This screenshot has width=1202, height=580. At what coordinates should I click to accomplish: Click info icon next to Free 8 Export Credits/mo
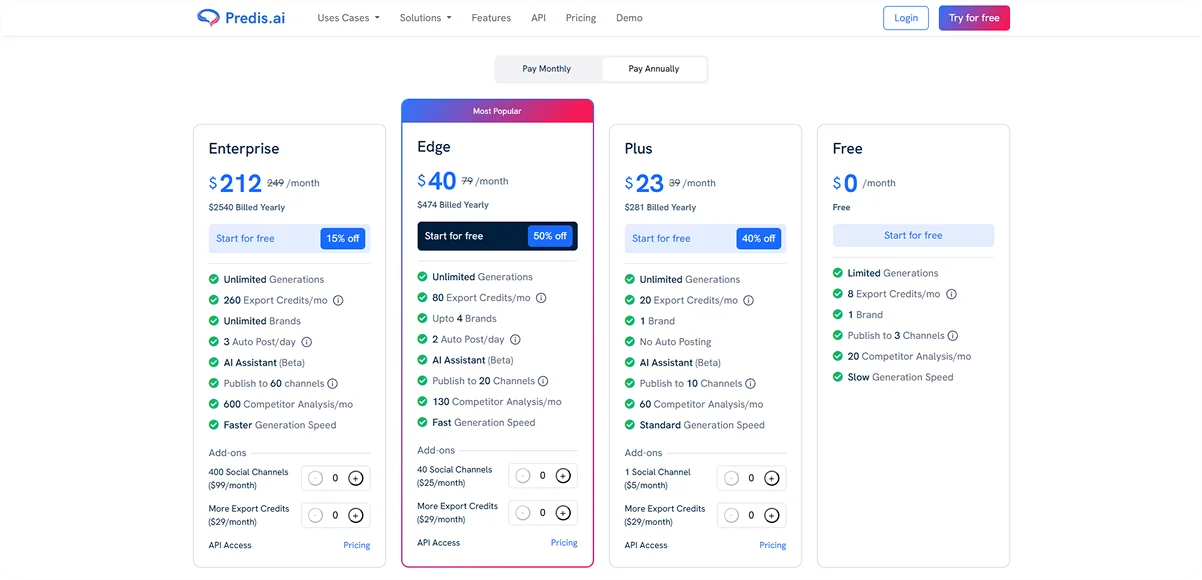951,293
